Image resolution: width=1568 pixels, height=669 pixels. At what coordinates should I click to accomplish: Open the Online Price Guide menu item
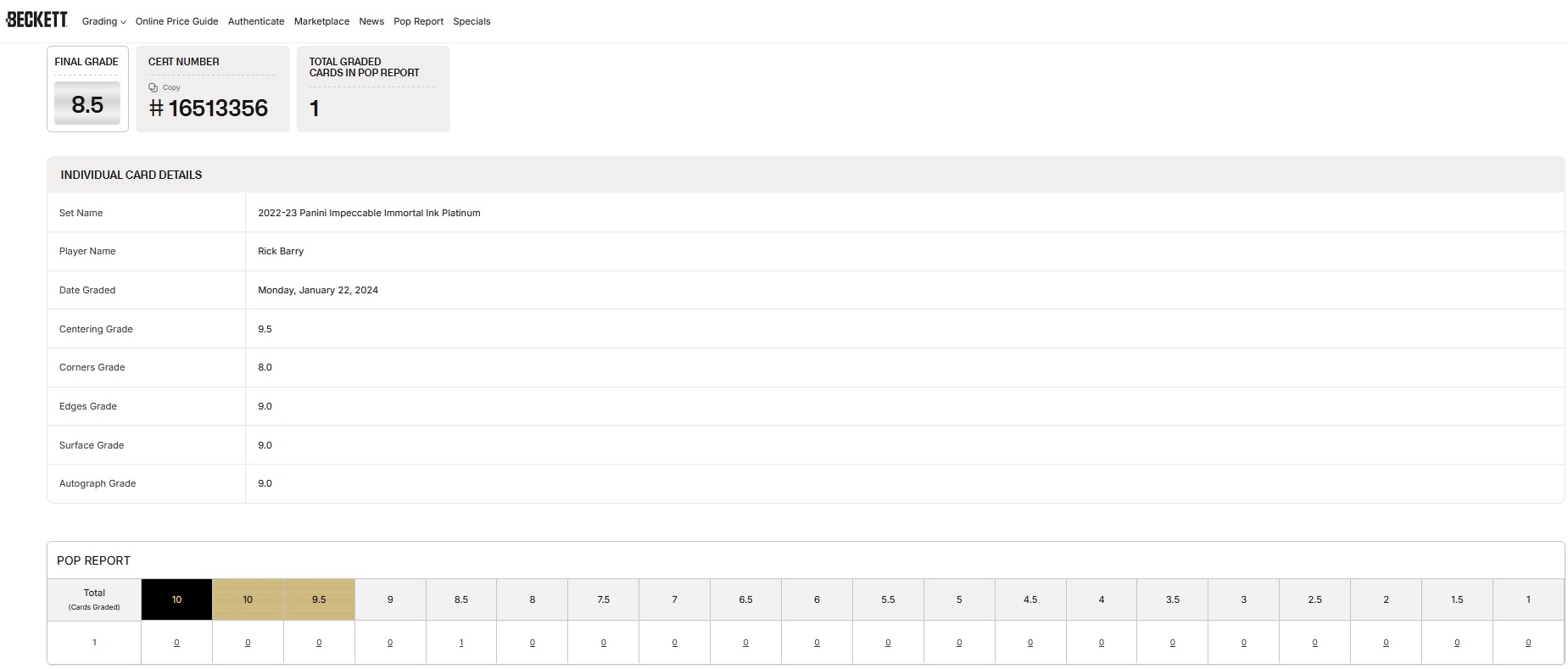tap(176, 21)
